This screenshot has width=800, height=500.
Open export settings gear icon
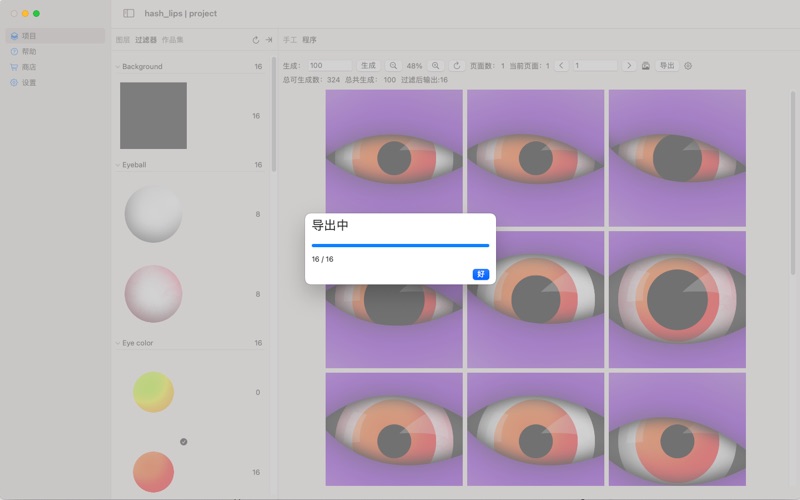click(688, 66)
